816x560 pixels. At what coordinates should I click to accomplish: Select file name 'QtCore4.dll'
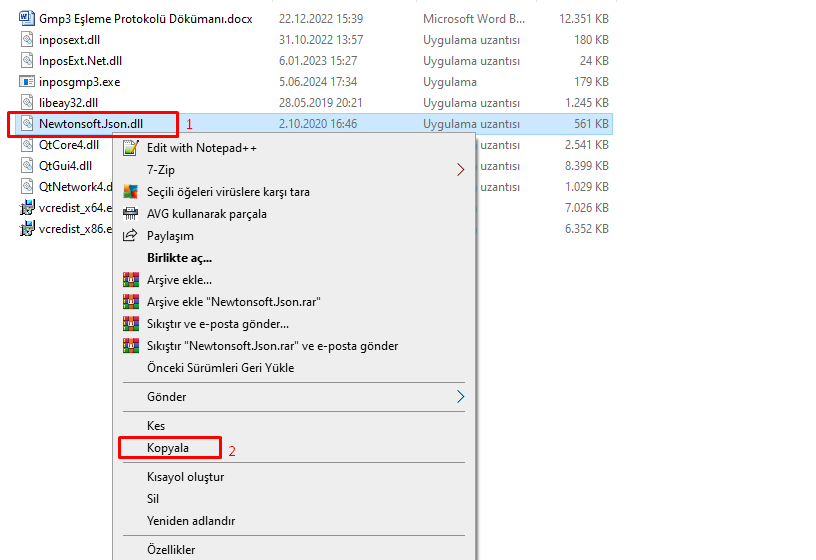pyautogui.click(x=69, y=145)
